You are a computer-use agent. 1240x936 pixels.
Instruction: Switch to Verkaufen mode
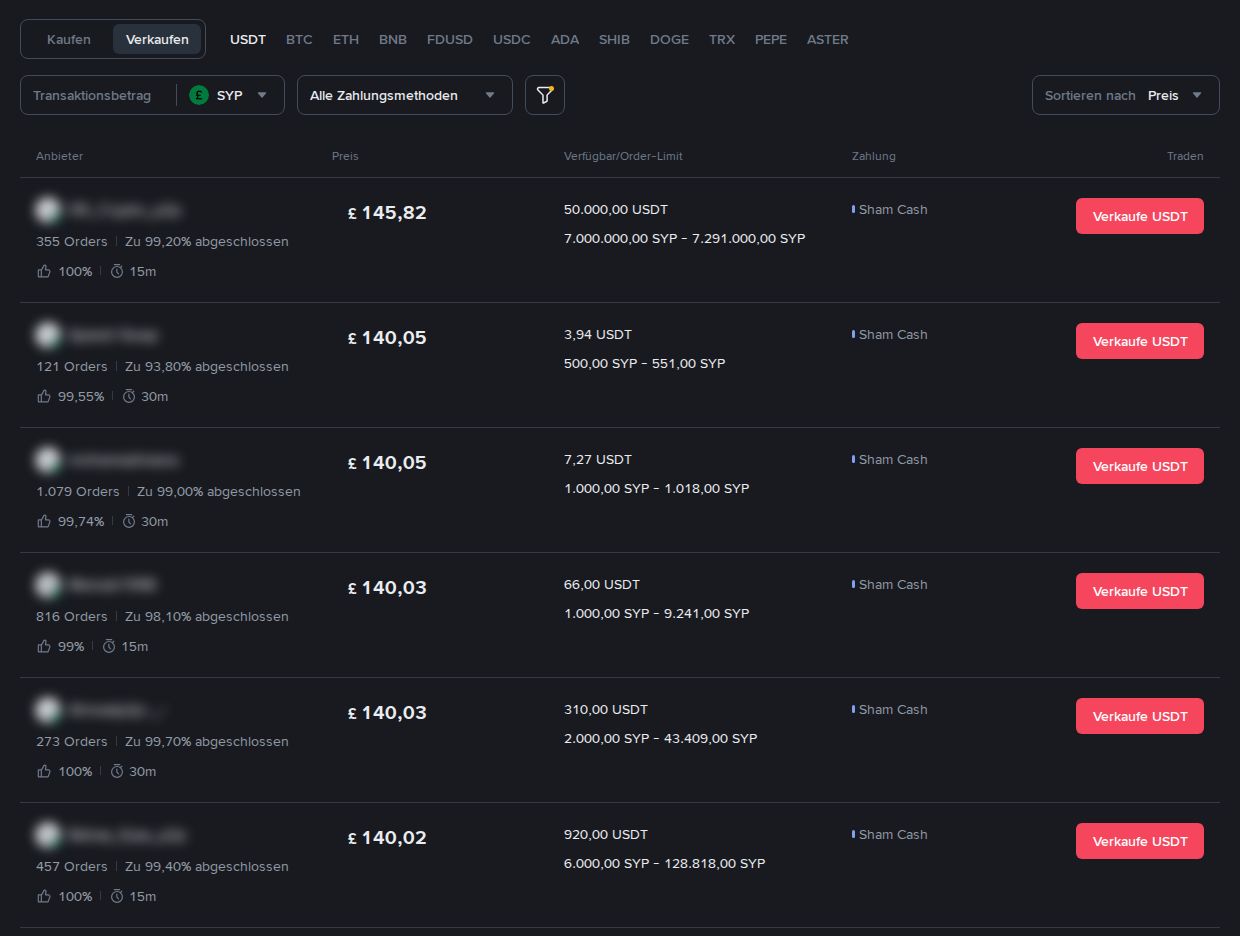point(157,39)
